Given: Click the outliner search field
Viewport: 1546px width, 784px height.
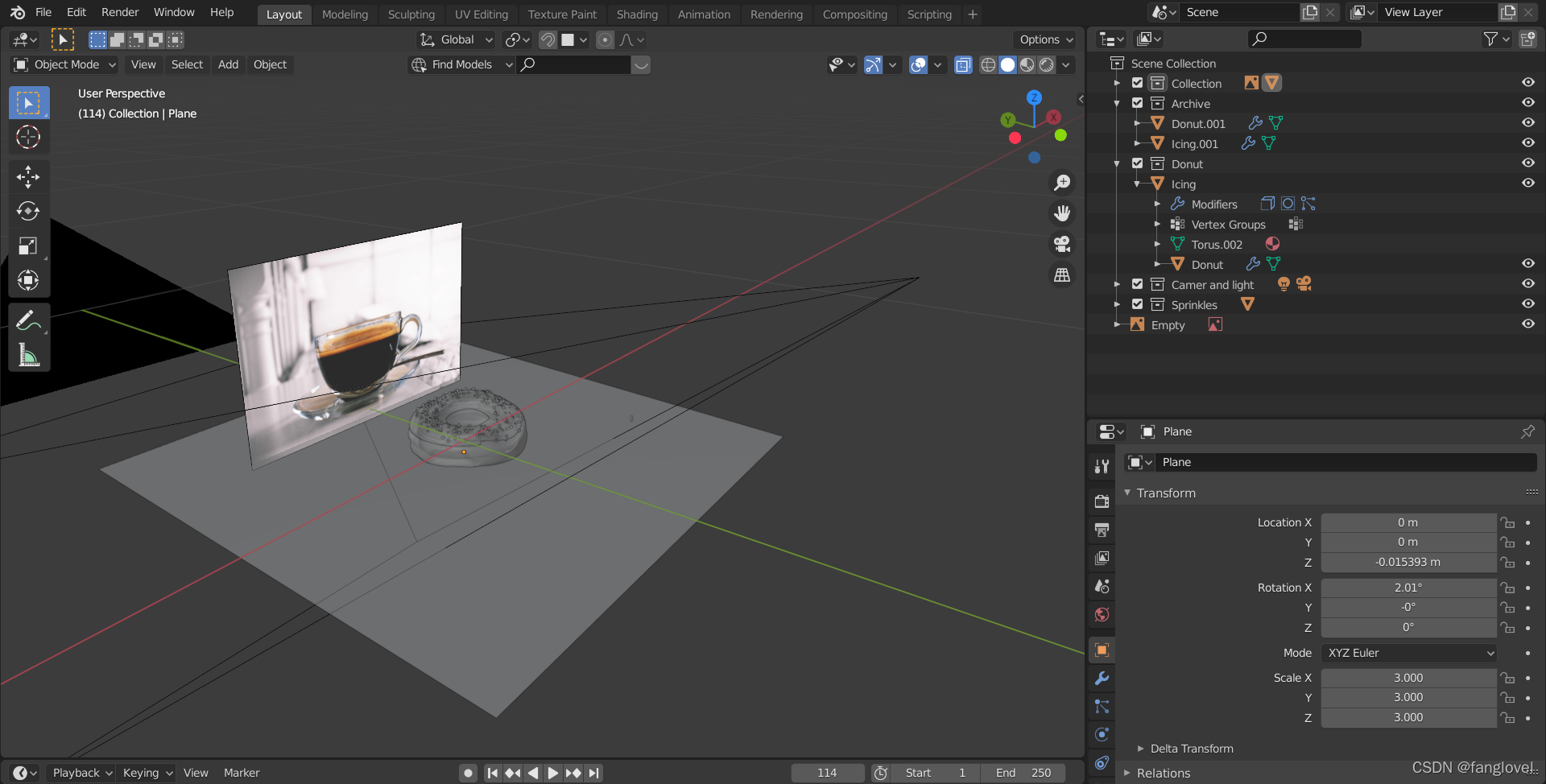Looking at the screenshot, I should click(1304, 39).
